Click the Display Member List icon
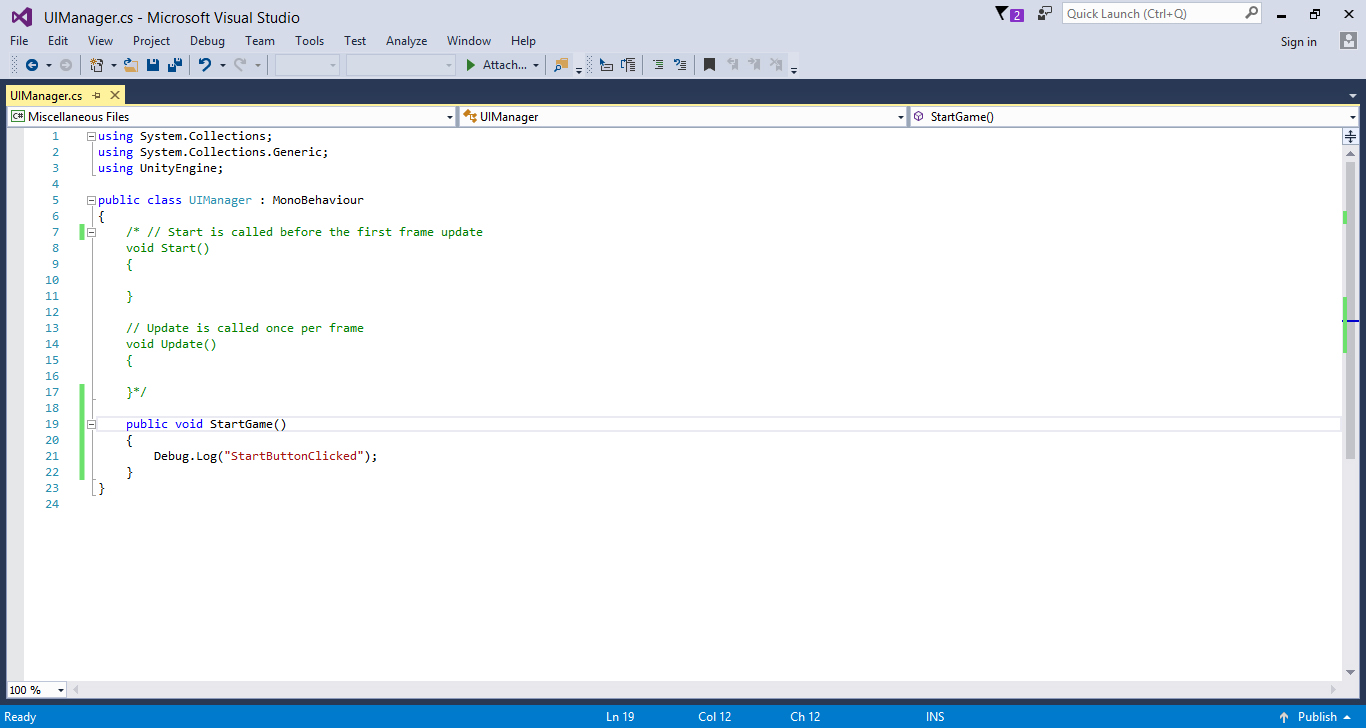 click(606, 65)
